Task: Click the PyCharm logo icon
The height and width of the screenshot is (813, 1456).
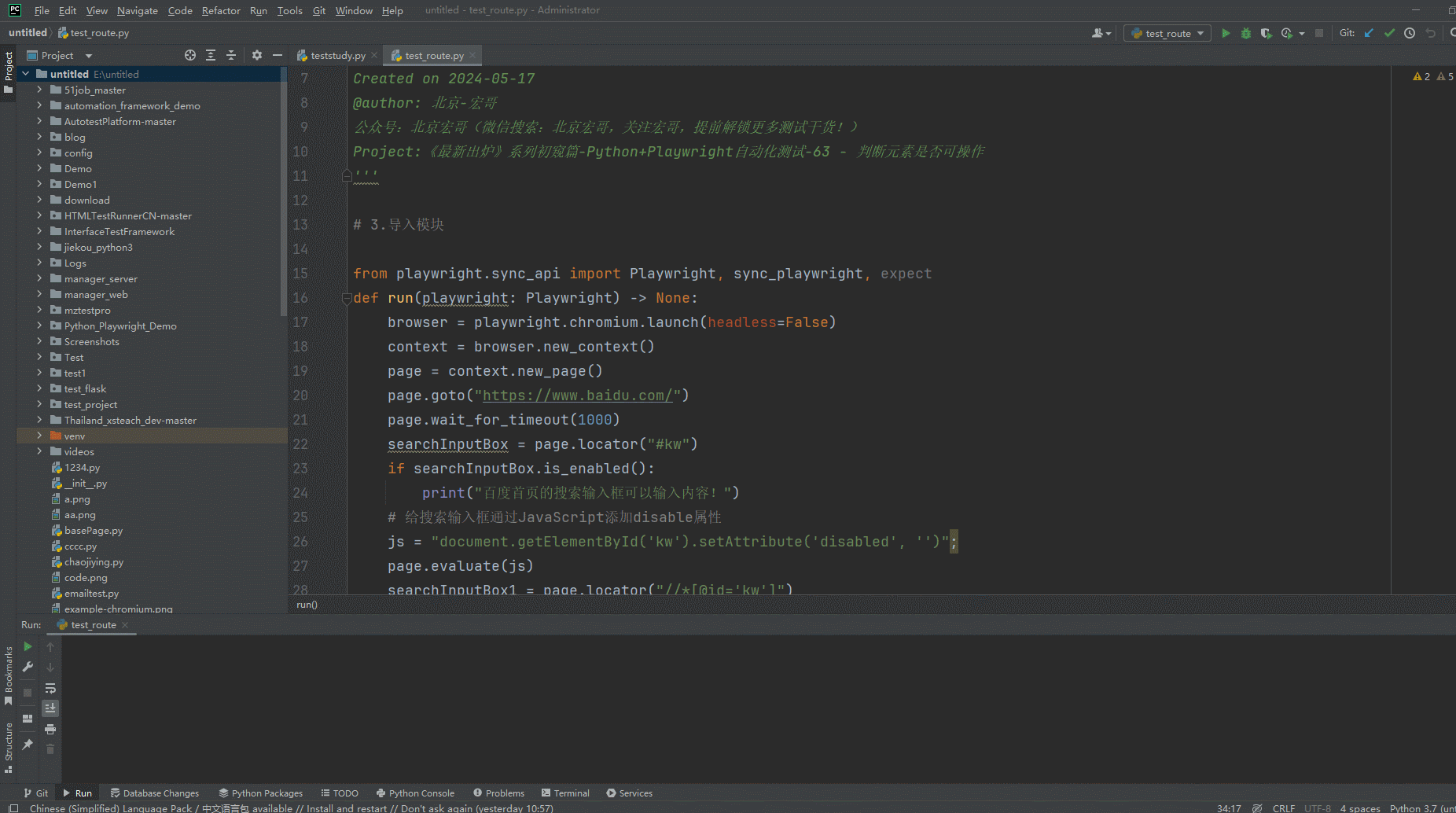Action: (15, 10)
